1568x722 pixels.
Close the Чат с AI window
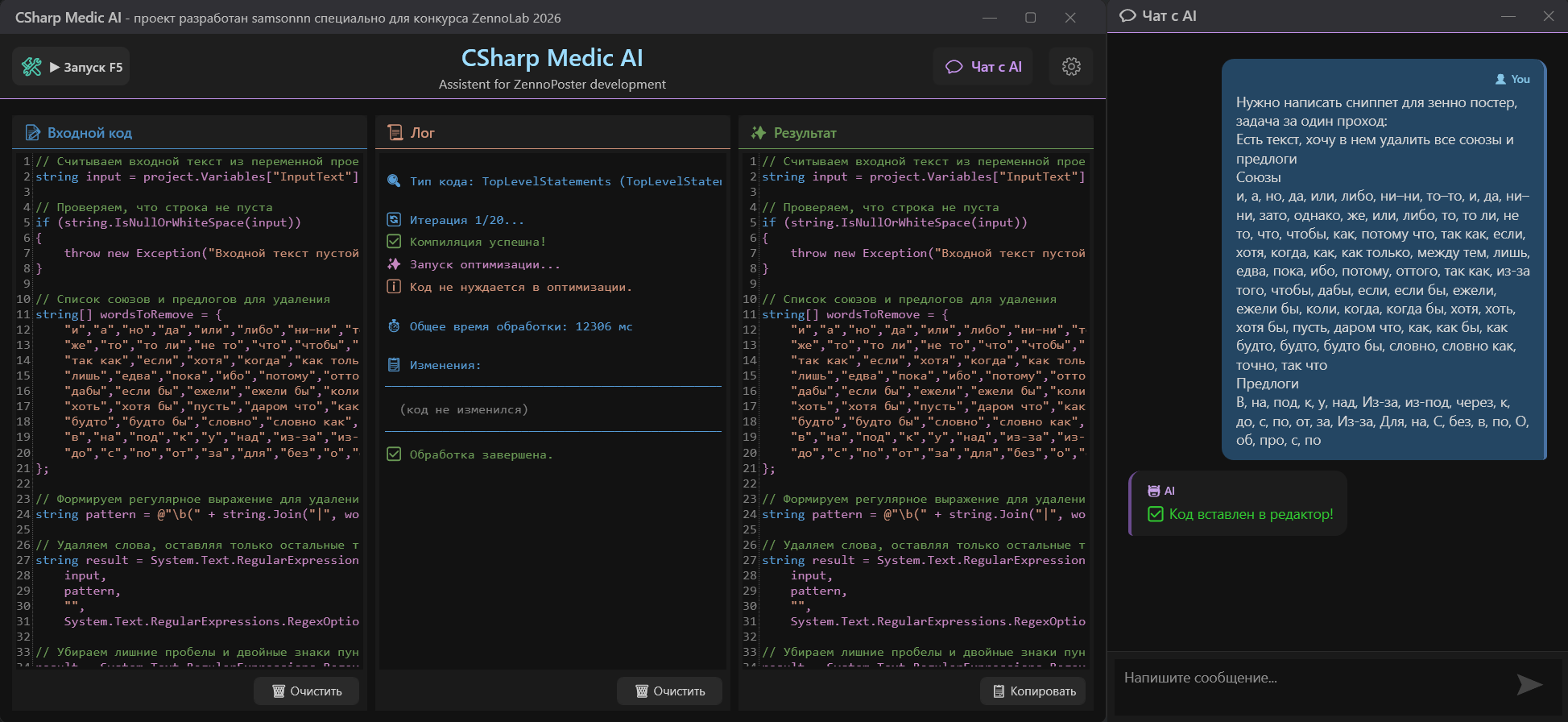[x=1548, y=16]
